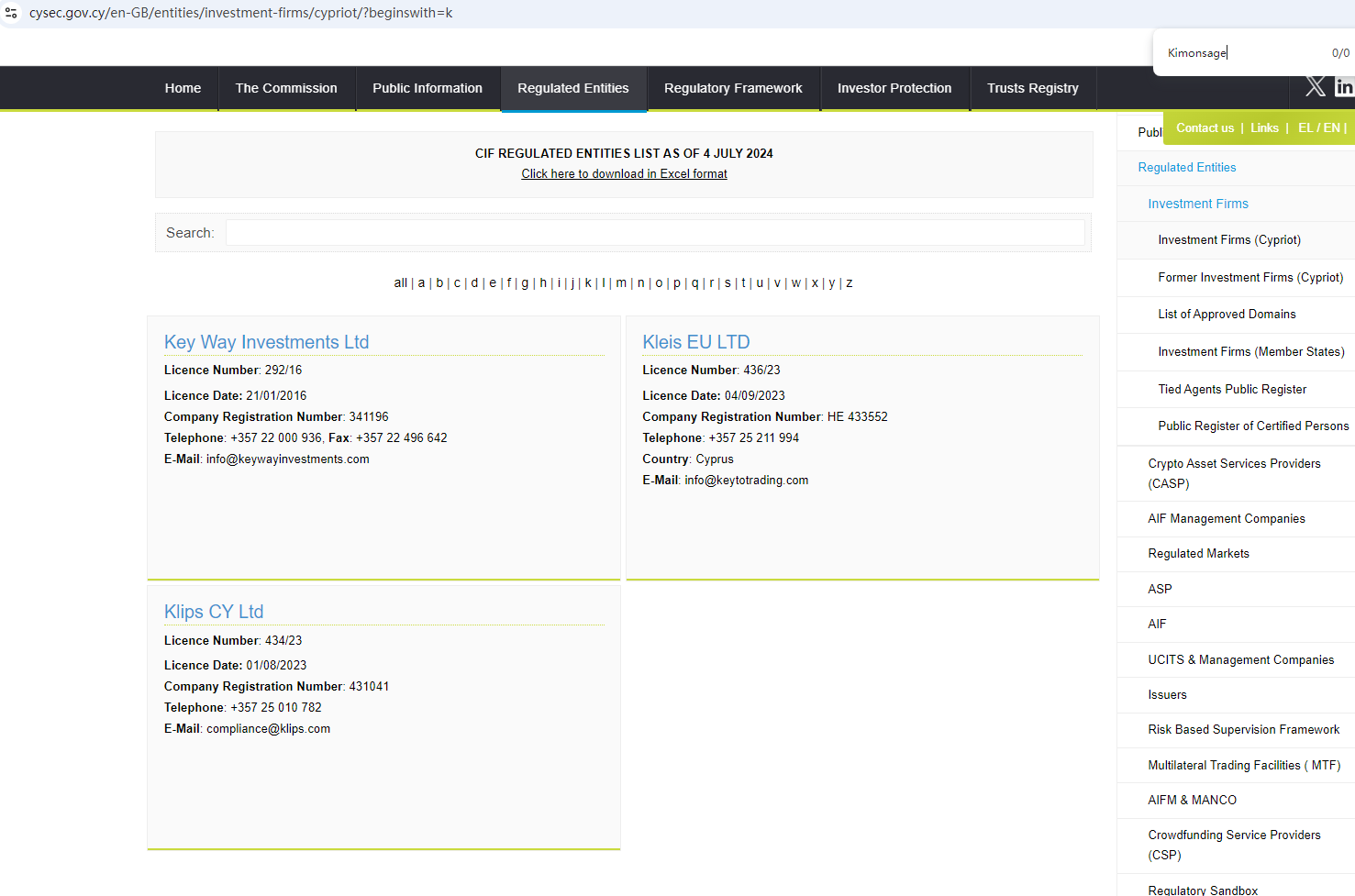
Task: Open Crowdfunding Service Providers (CSP)
Action: (1234, 846)
